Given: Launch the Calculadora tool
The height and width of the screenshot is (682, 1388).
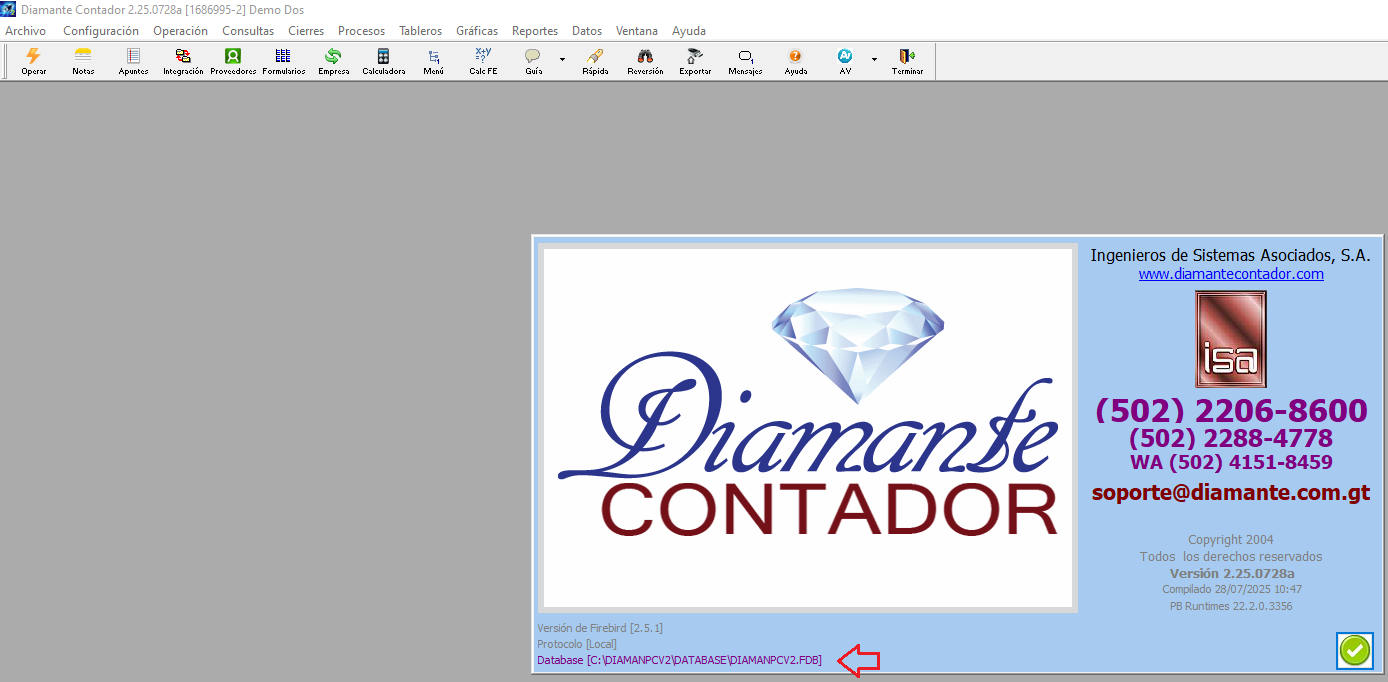Looking at the screenshot, I should 383,61.
